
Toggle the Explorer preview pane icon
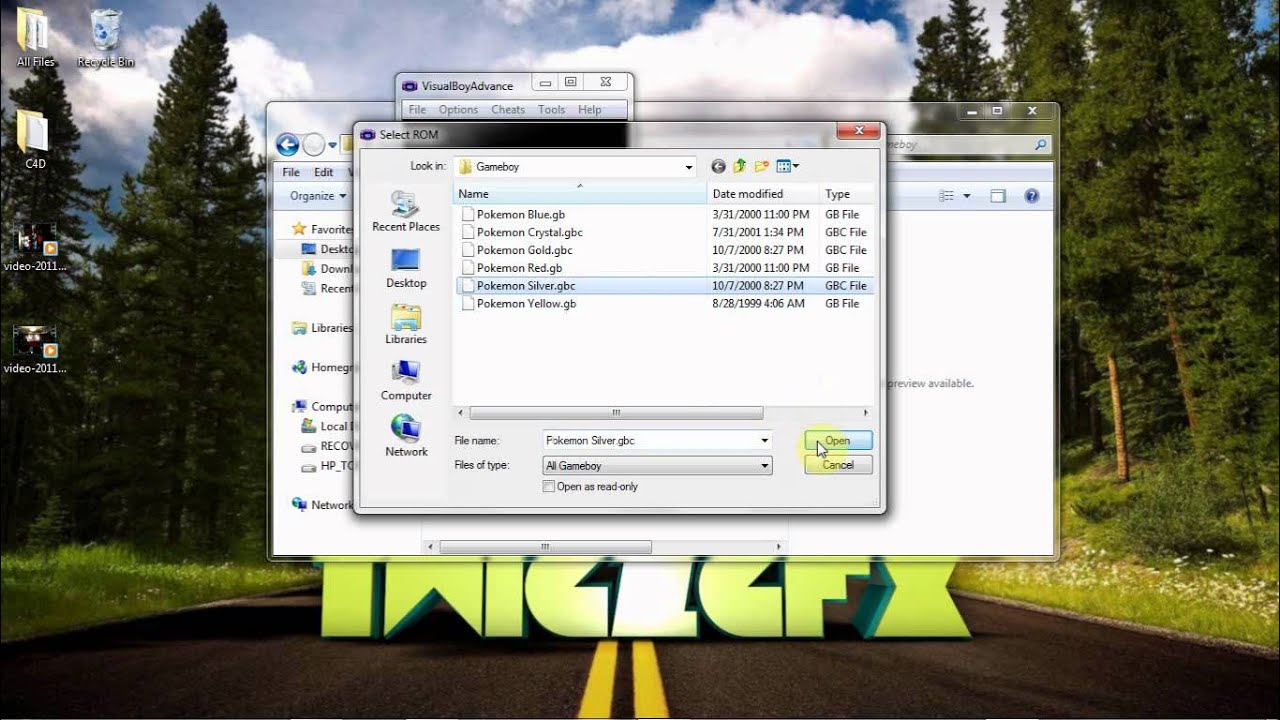pos(997,196)
